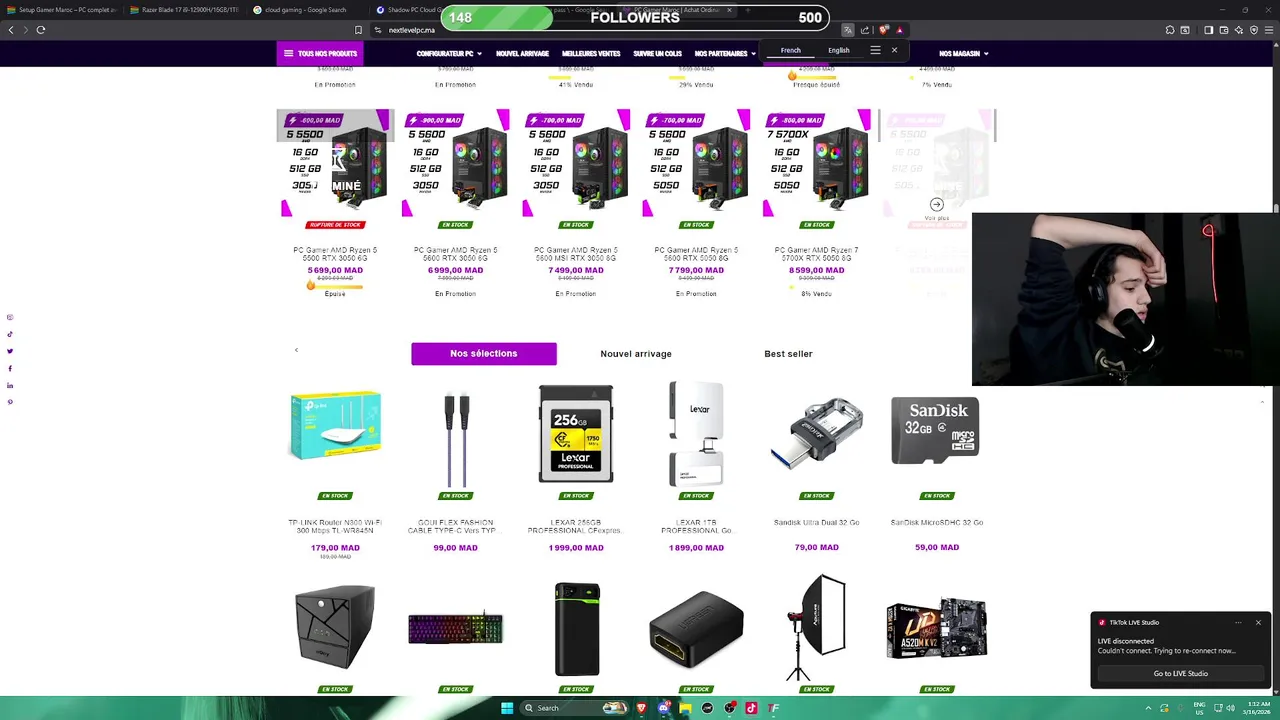Expand NOS PARTENAIRES dropdown
Screen dimensions: 1280x720
click(725, 53)
